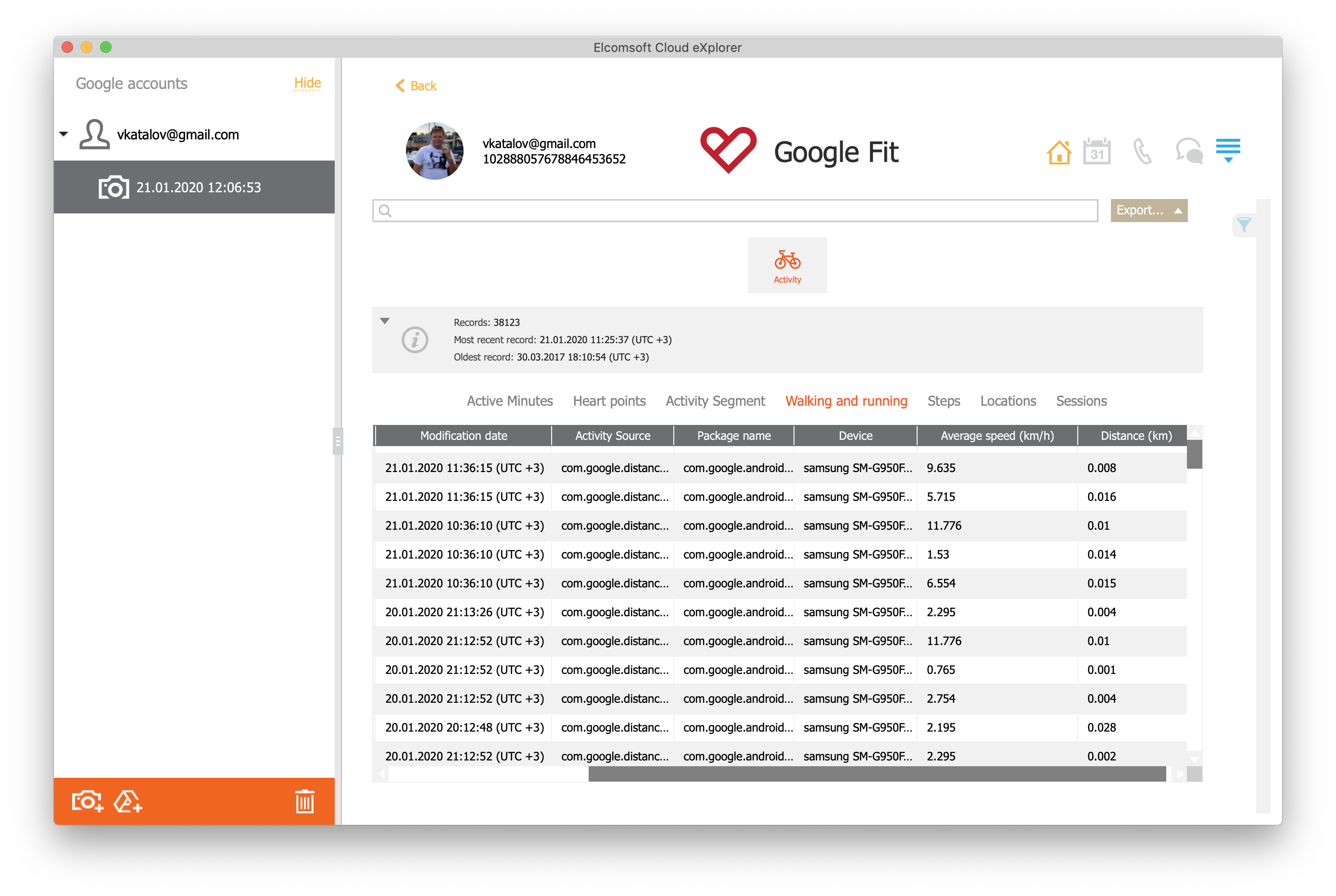
Task: Select the Activity bicycle icon
Action: [x=787, y=266]
